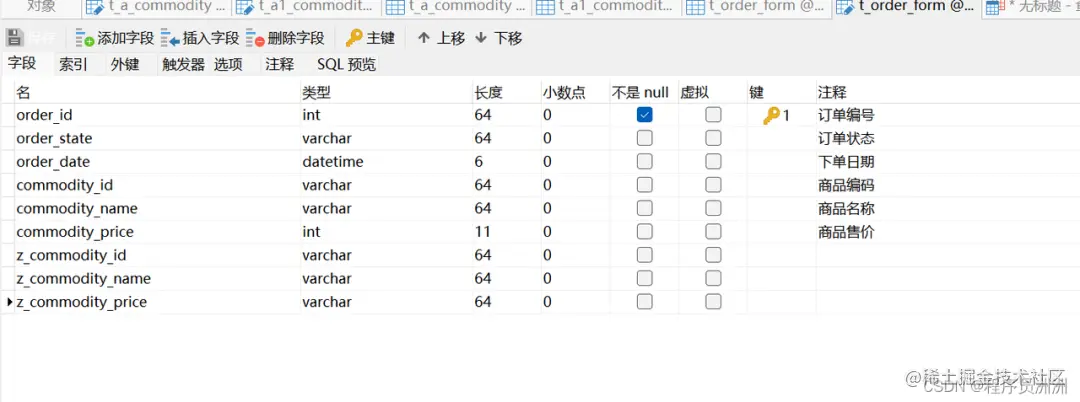Screen dimensions: 1080x402
Task: Click the datetime type cell
Action: click(386, 162)
